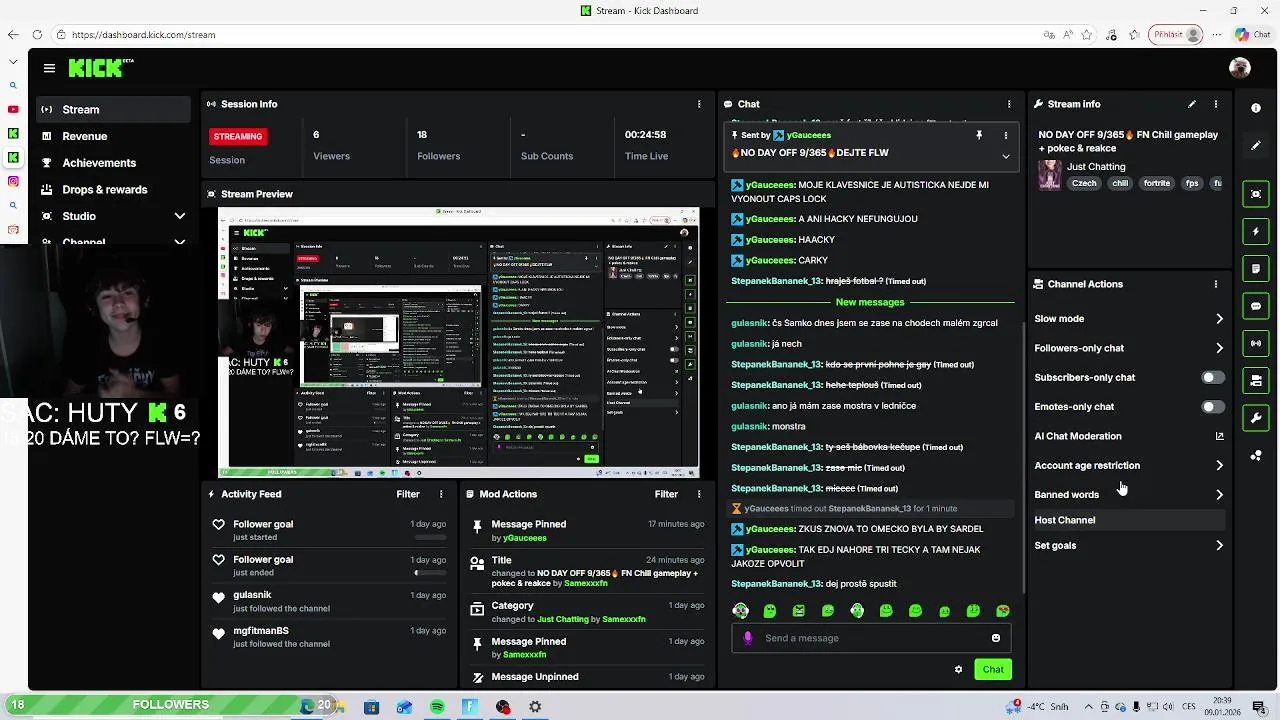Open Session Info panel three-dot menu
1280x720 pixels.
point(699,104)
